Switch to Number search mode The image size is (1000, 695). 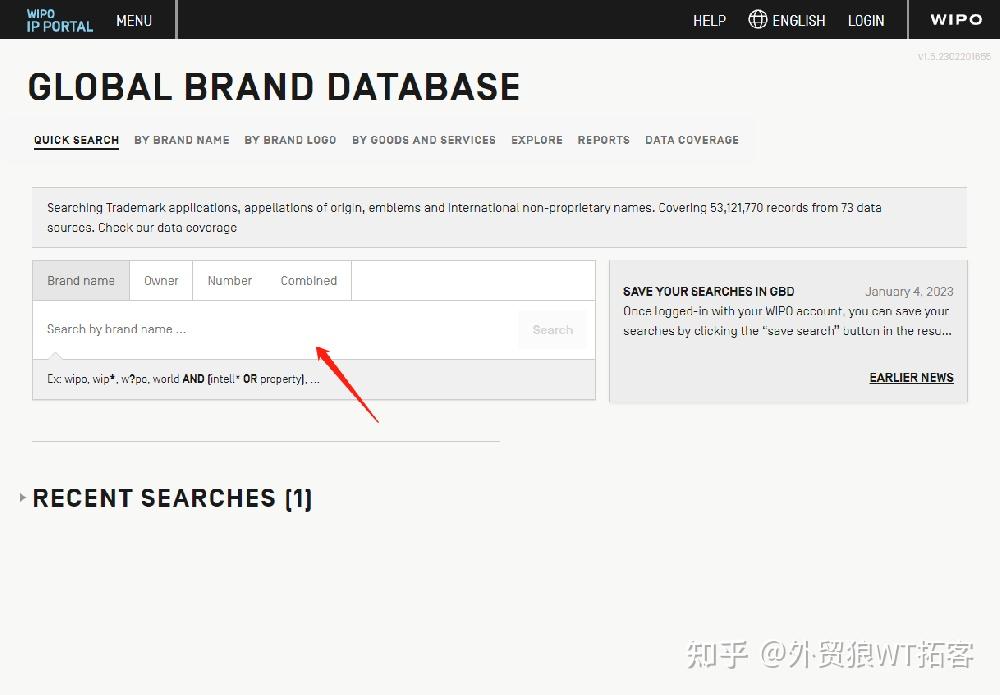coord(229,281)
